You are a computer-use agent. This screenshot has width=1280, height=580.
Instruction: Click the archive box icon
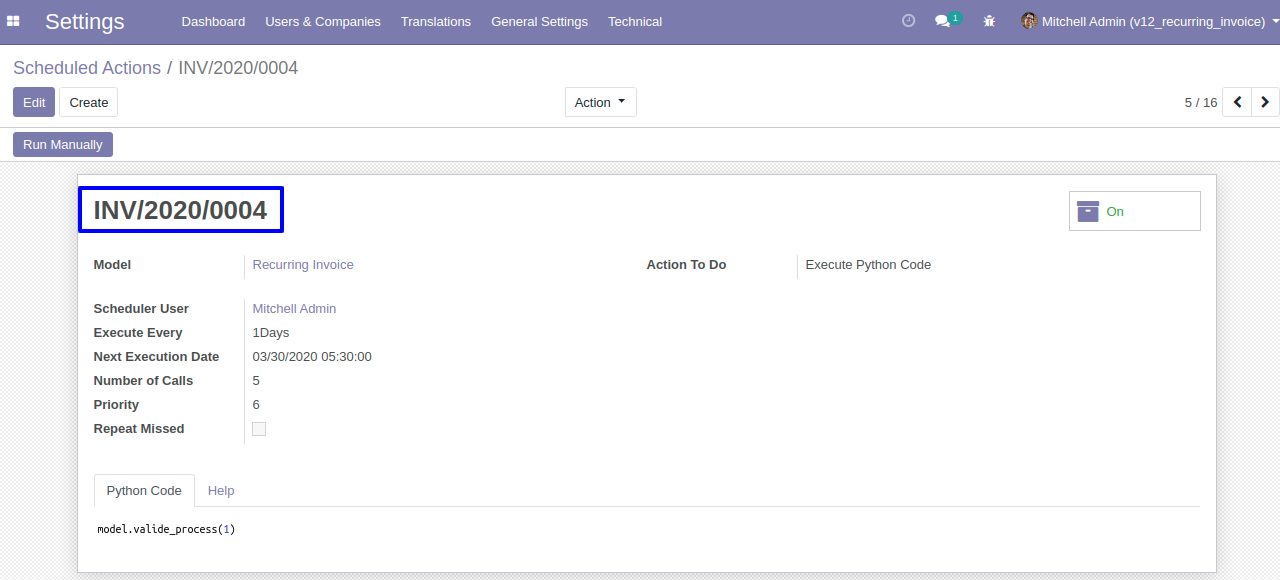pyautogui.click(x=1088, y=211)
